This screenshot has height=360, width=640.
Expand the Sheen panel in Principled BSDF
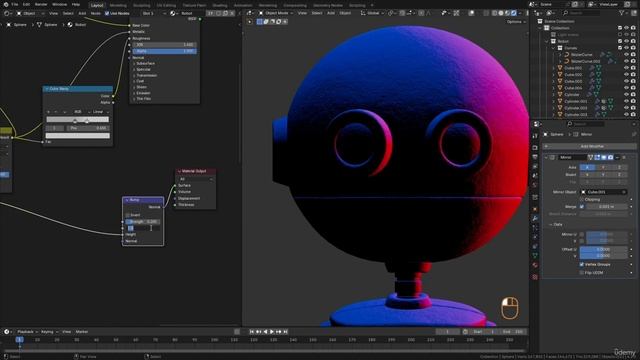click(141, 87)
